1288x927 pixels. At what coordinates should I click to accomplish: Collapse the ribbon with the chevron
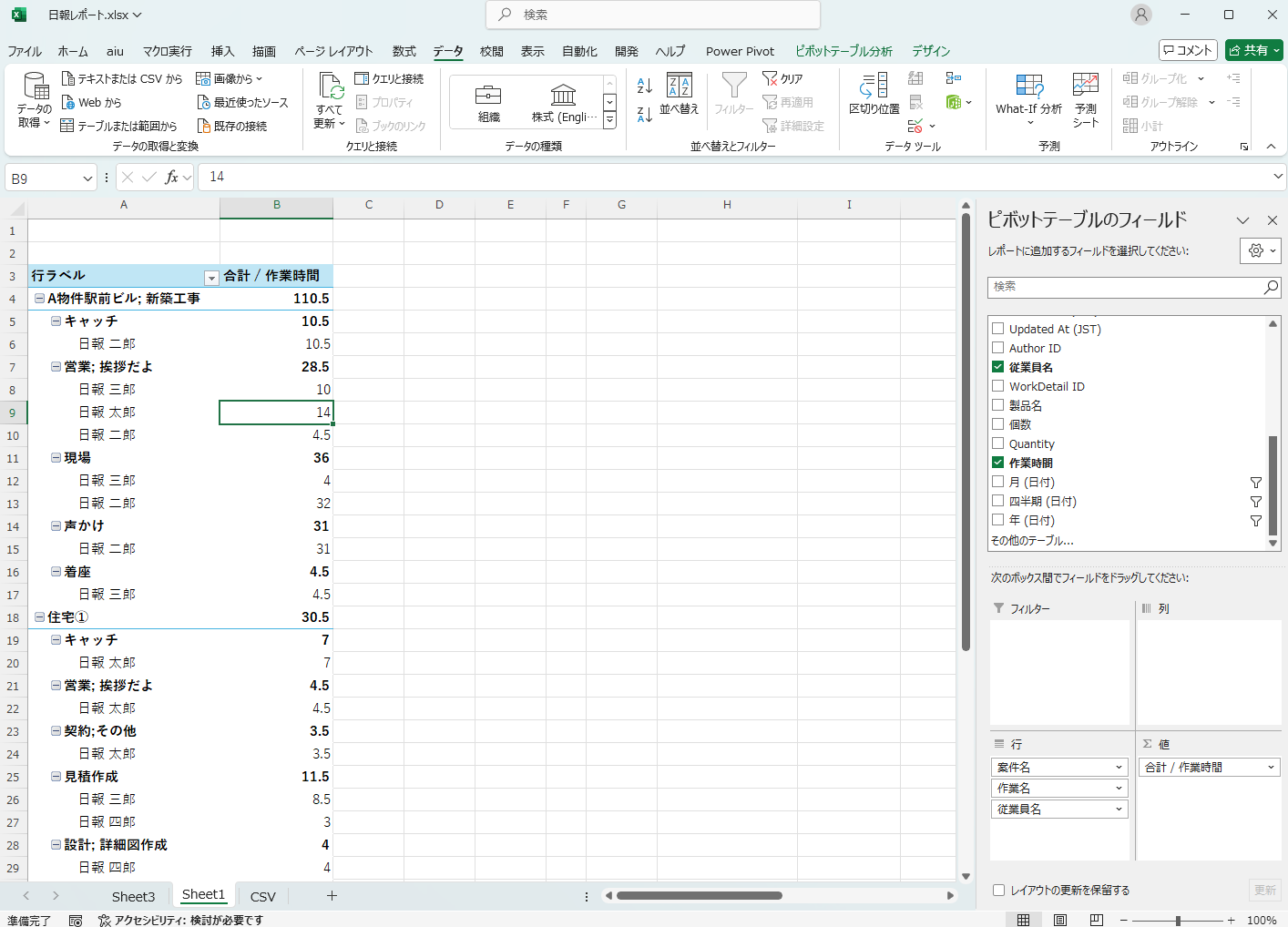(x=1271, y=146)
